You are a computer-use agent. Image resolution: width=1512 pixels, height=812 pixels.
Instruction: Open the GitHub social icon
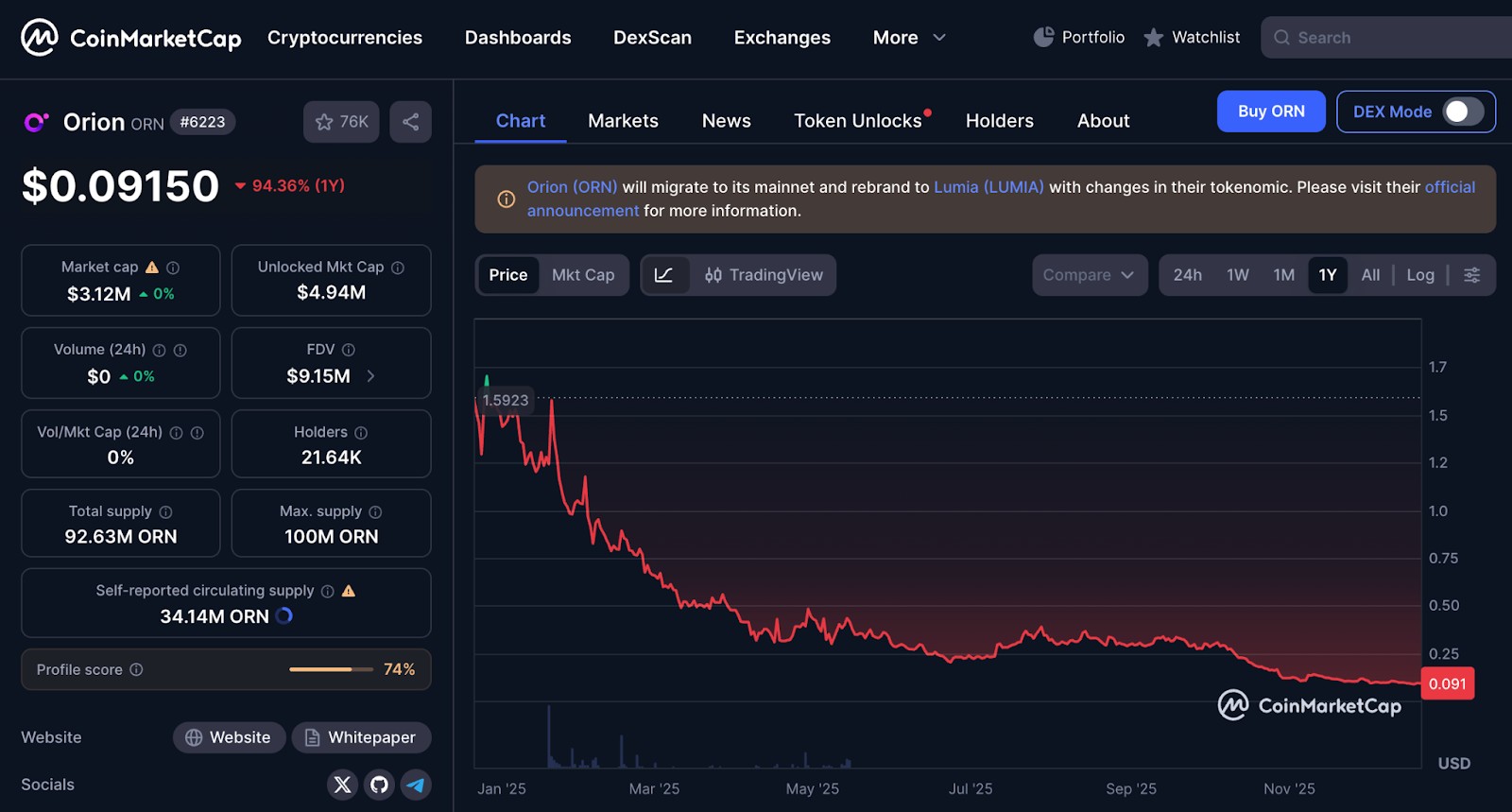tap(379, 785)
